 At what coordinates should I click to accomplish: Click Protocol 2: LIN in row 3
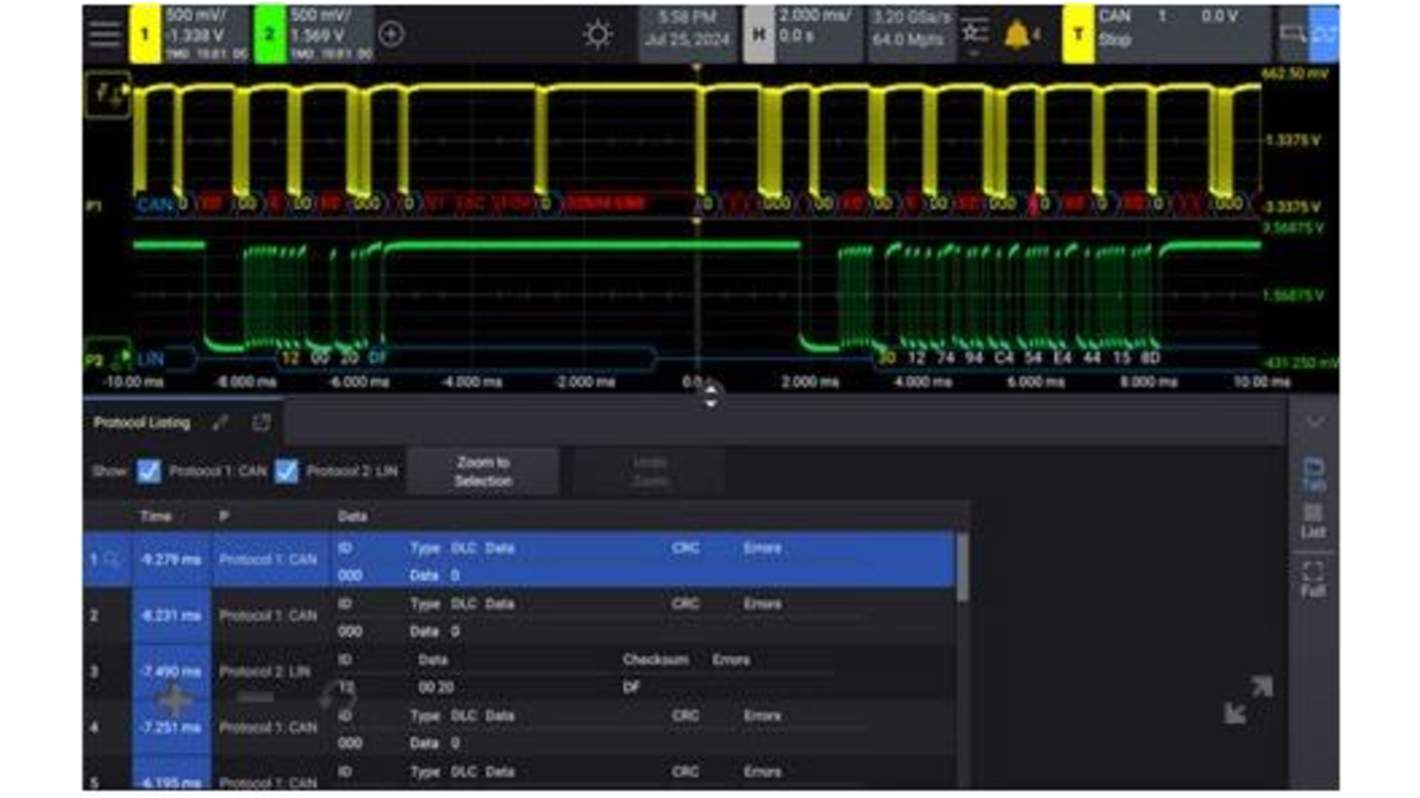(265, 672)
